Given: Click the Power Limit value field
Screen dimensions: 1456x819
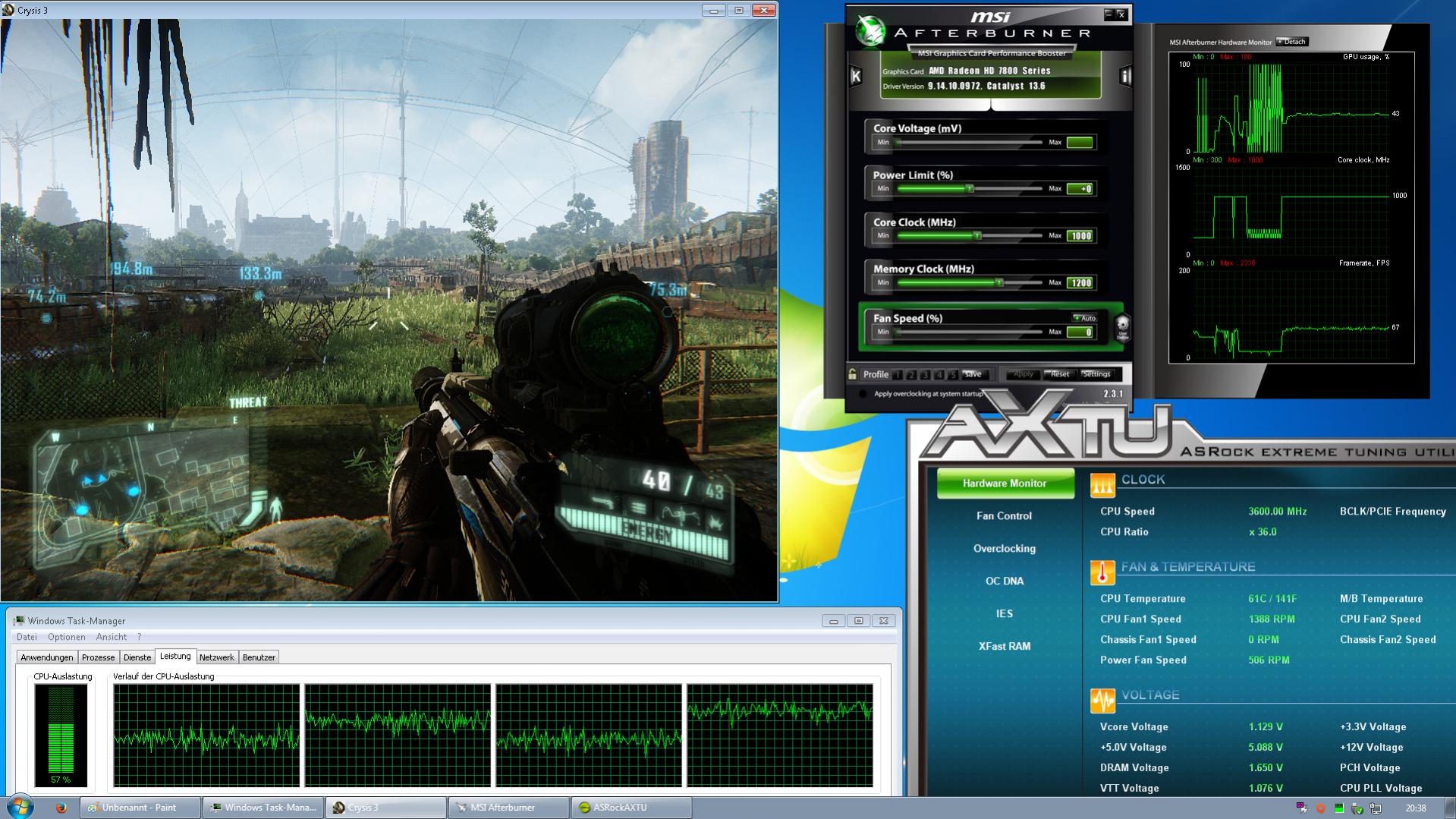Looking at the screenshot, I should click(x=1080, y=189).
